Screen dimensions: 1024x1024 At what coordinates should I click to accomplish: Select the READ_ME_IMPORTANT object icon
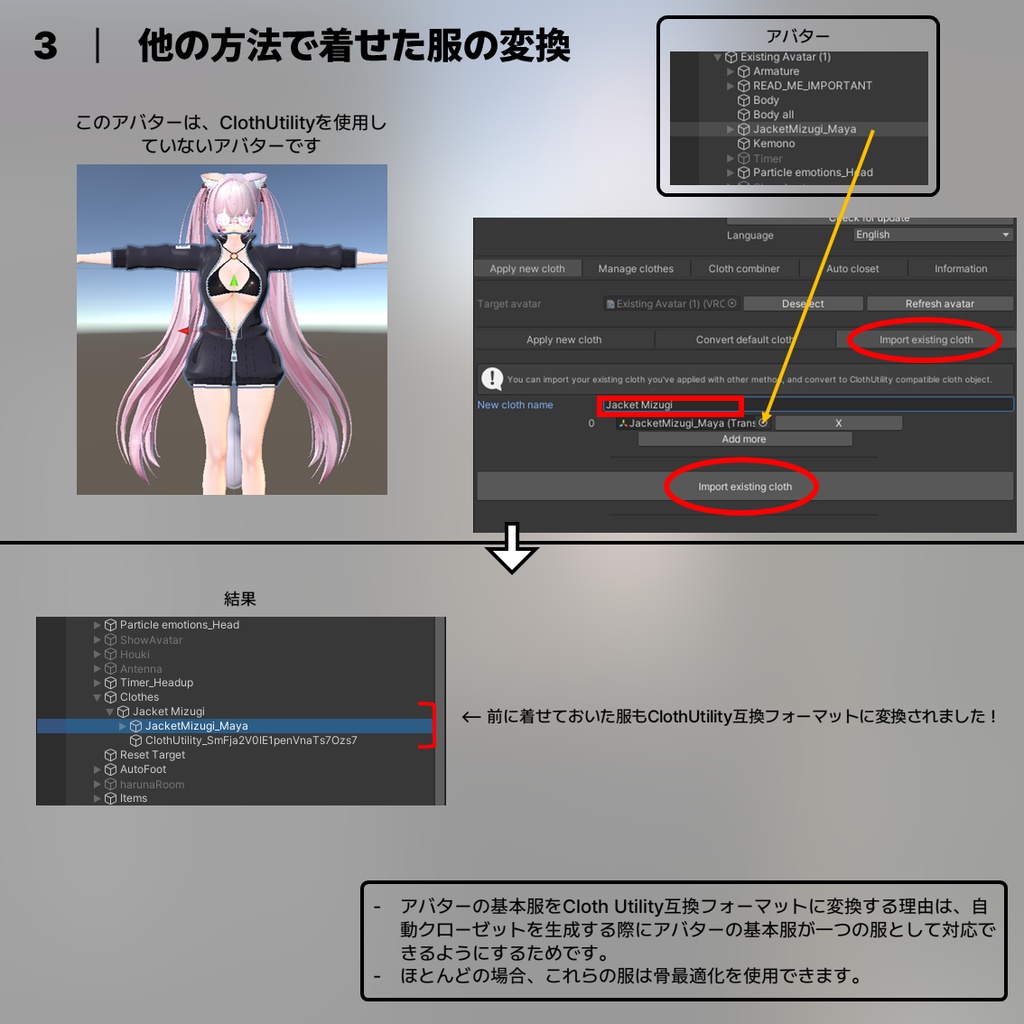point(745,85)
